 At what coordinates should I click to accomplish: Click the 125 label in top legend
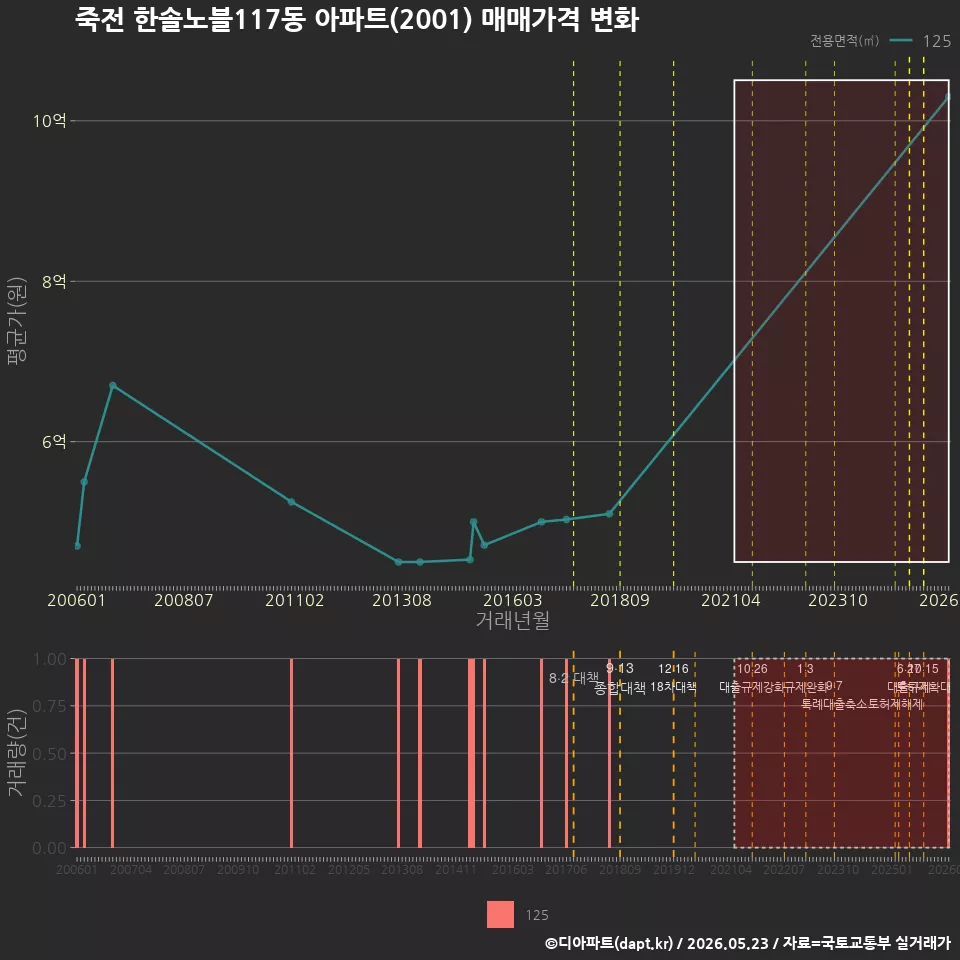tap(937, 41)
